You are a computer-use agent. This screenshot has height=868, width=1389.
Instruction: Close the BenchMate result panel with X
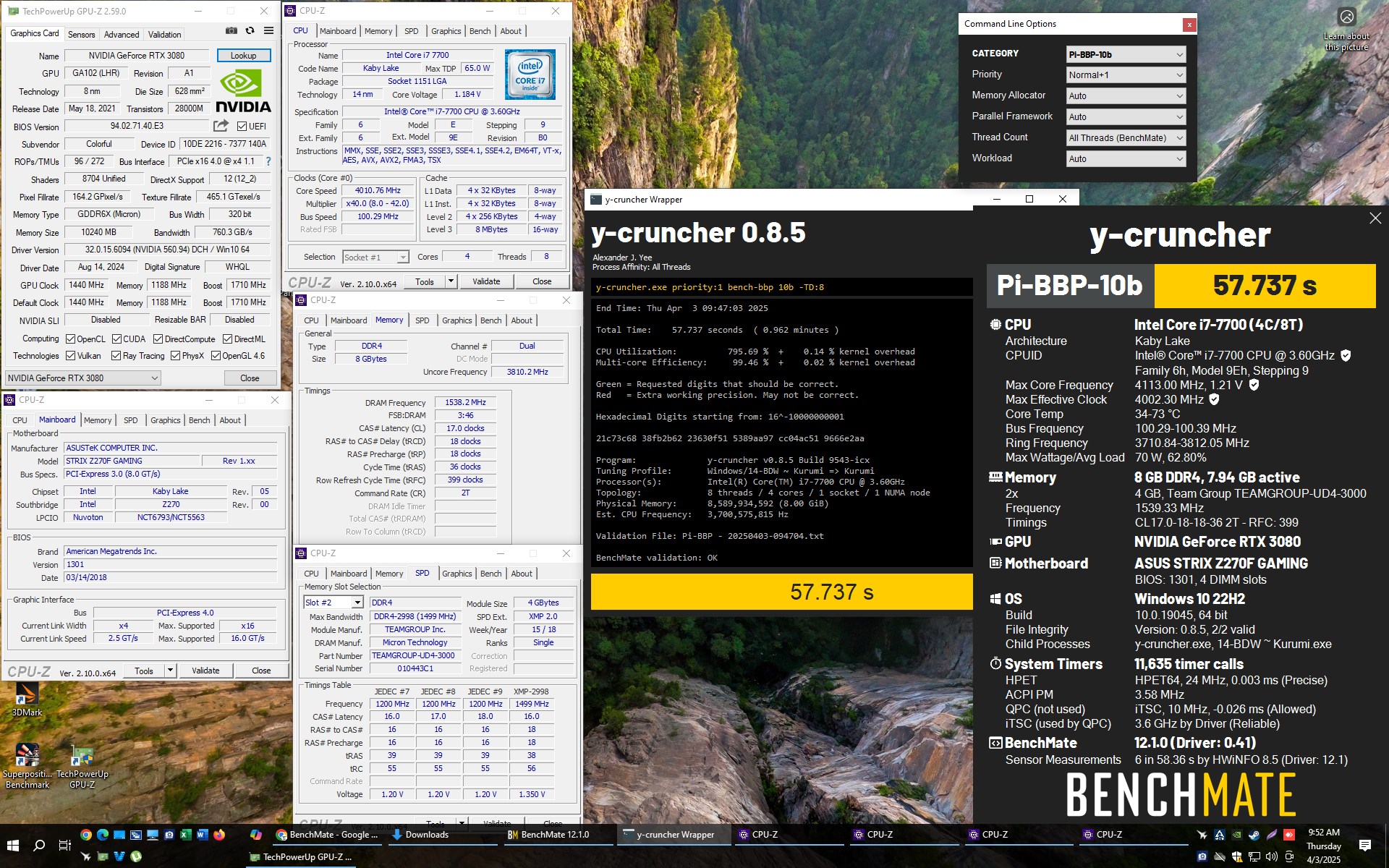(1375, 218)
